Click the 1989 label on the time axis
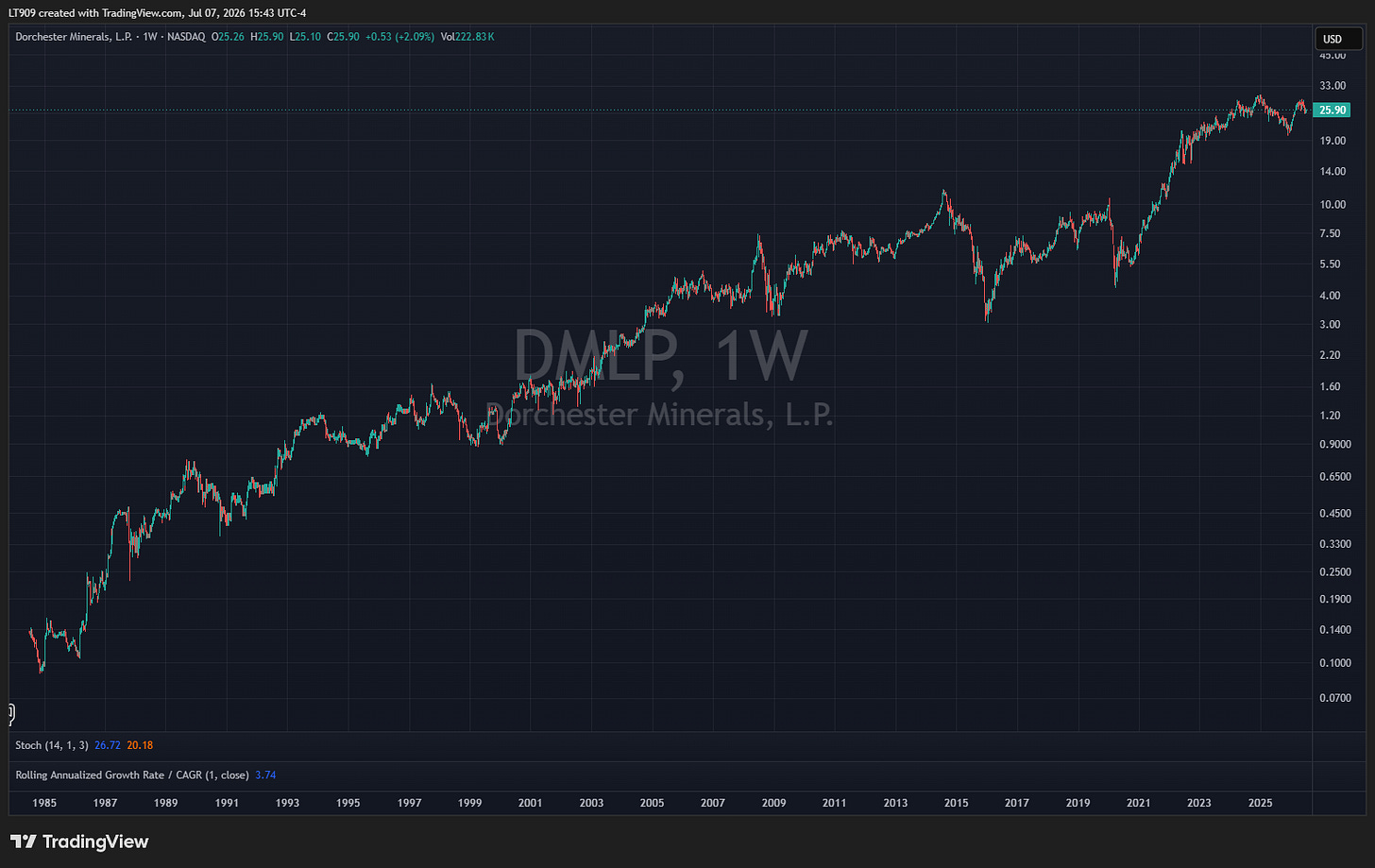 coord(165,803)
